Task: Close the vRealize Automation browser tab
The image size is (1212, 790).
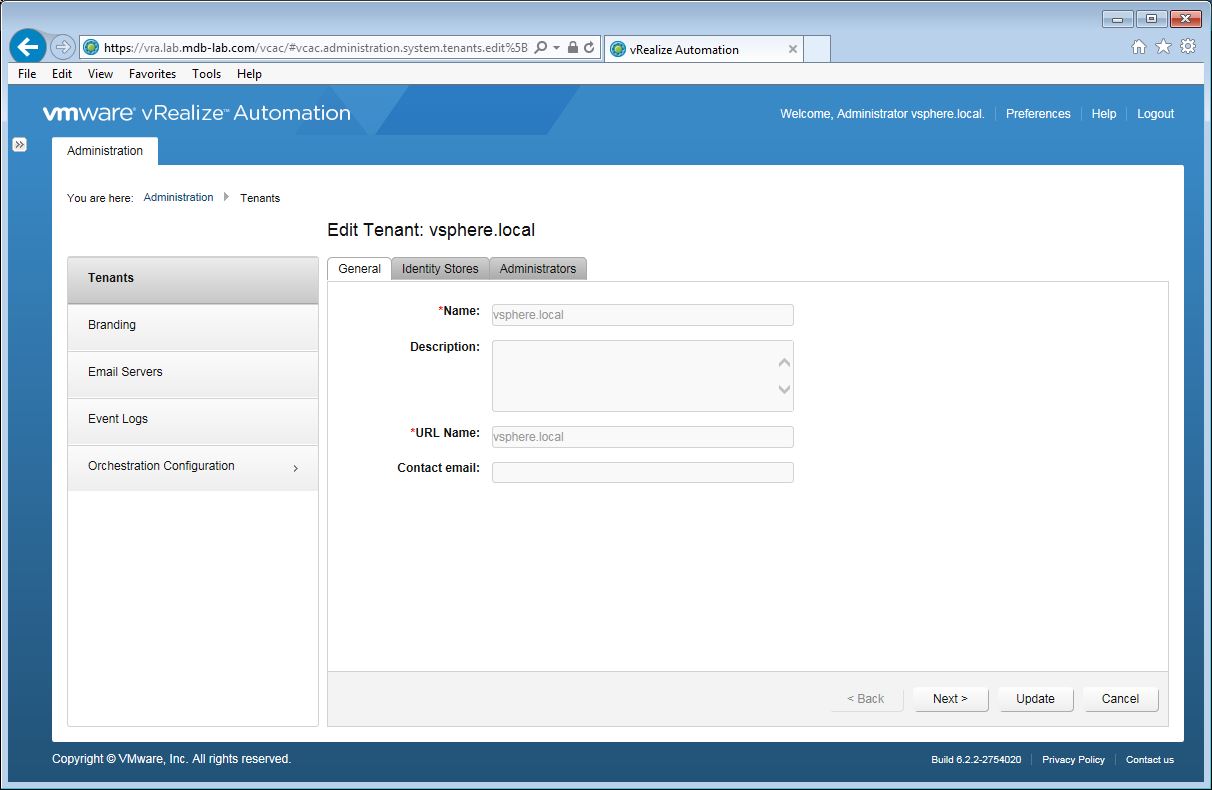Action: click(x=793, y=49)
